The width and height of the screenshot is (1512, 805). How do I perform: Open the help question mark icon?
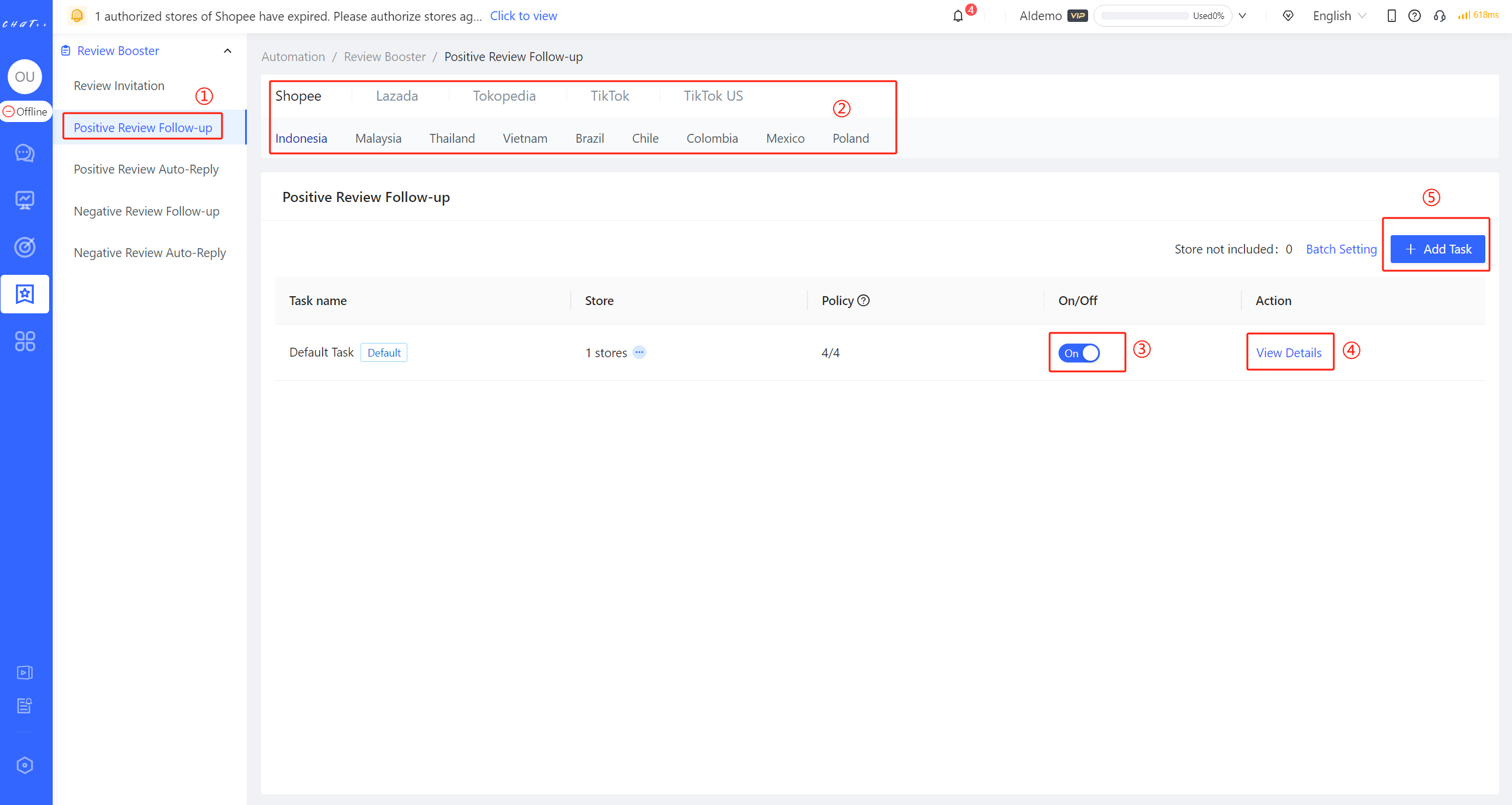tap(1414, 16)
